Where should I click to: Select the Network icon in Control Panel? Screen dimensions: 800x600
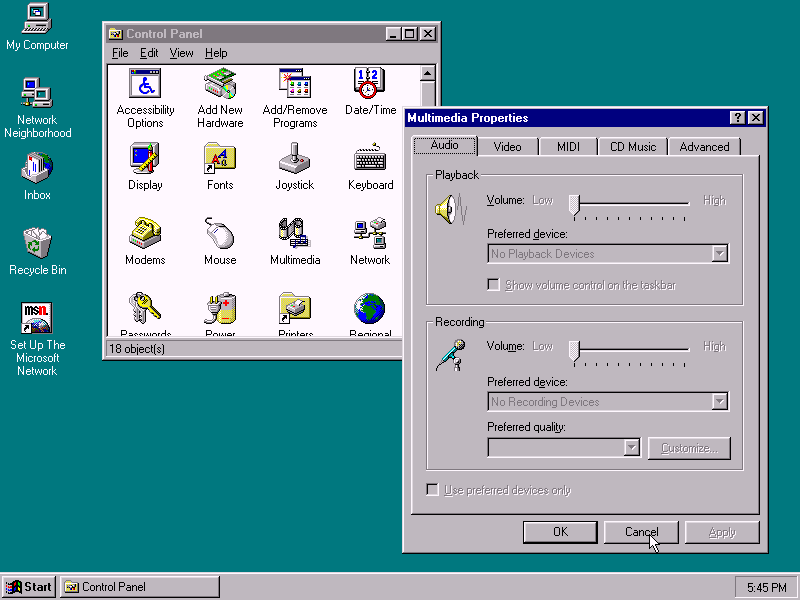(370, 234)
